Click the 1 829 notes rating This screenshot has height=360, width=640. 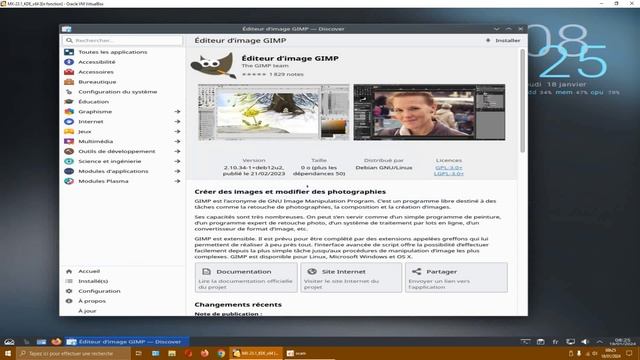(x=273, y=74)
